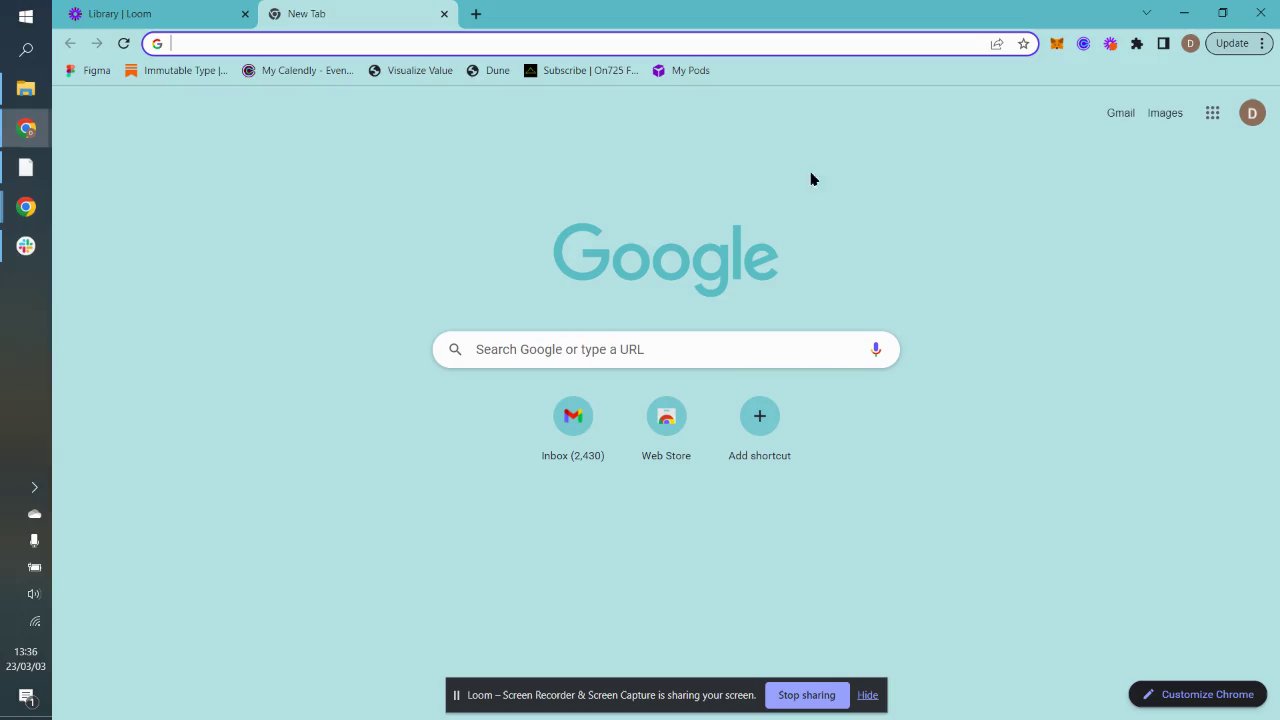This screenshot has width=1280, height=720.
Task: Hide the Loom sharing notification bar
Action: (867, 695)
